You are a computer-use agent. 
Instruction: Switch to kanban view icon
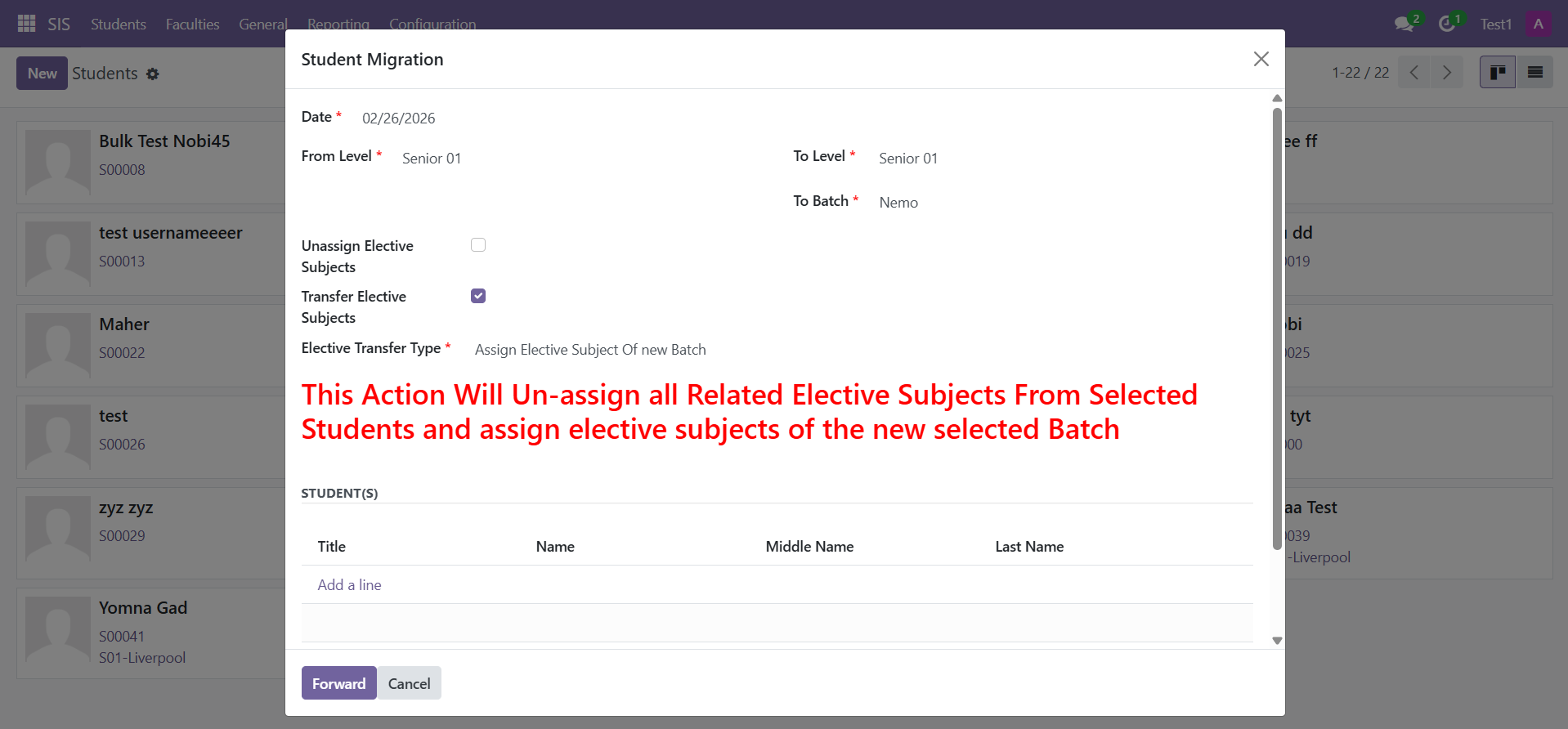pyautogui.click(x=1498, y=73)
